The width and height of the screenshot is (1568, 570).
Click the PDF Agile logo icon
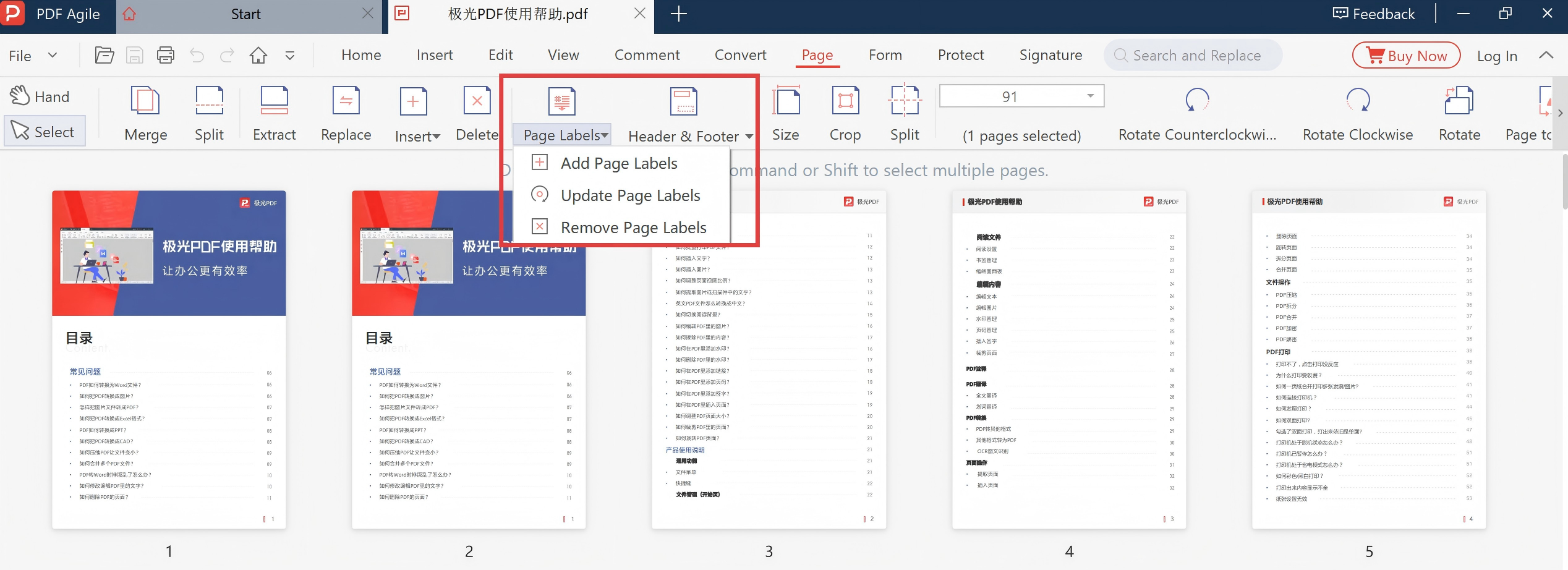(x=12, y=13)
